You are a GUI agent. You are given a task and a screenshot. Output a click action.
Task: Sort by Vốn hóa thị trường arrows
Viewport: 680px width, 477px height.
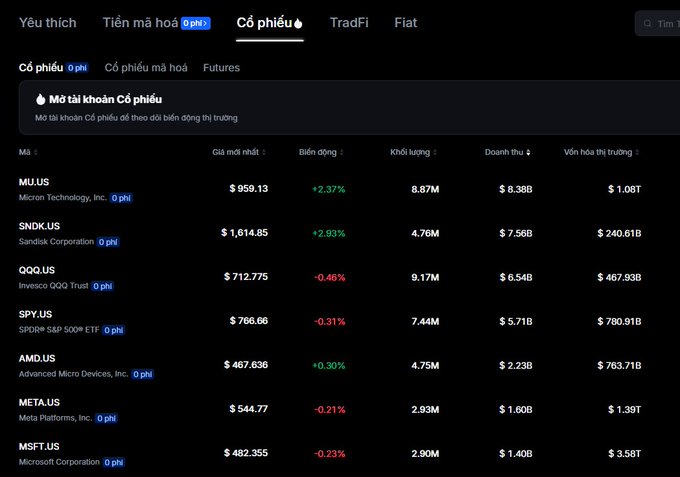pyautogui.click(x=637, y=152)
